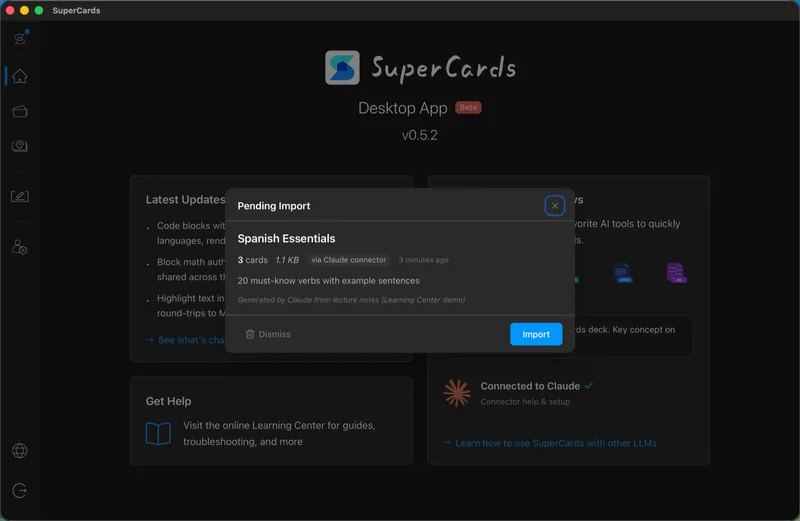The height and width of the screenshot is (521, 800).
Task: Click the macOS green fullscreen window button
Action: tap(39, 10)
